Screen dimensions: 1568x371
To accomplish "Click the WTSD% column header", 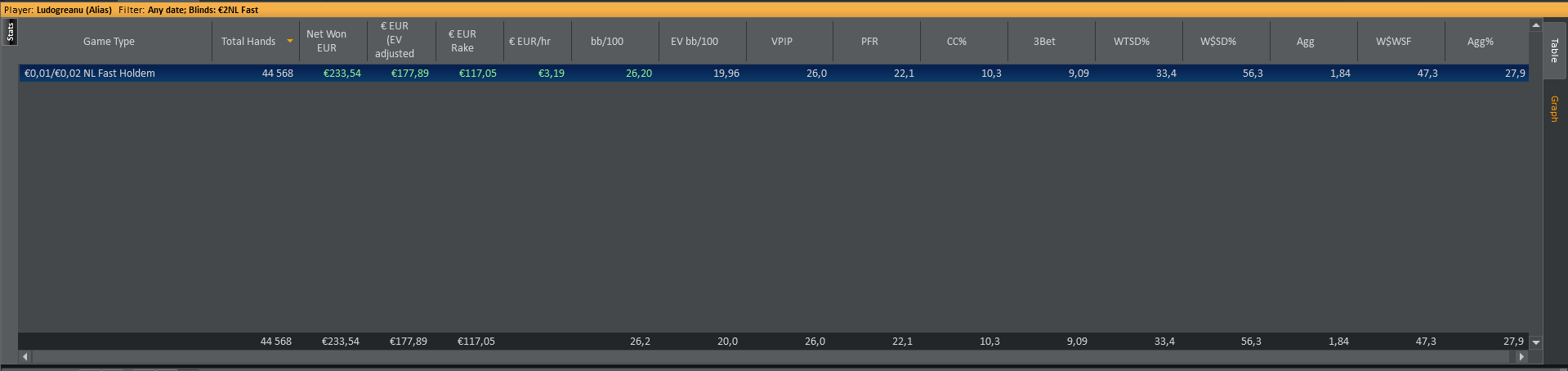I will [x=1132, y=41].
